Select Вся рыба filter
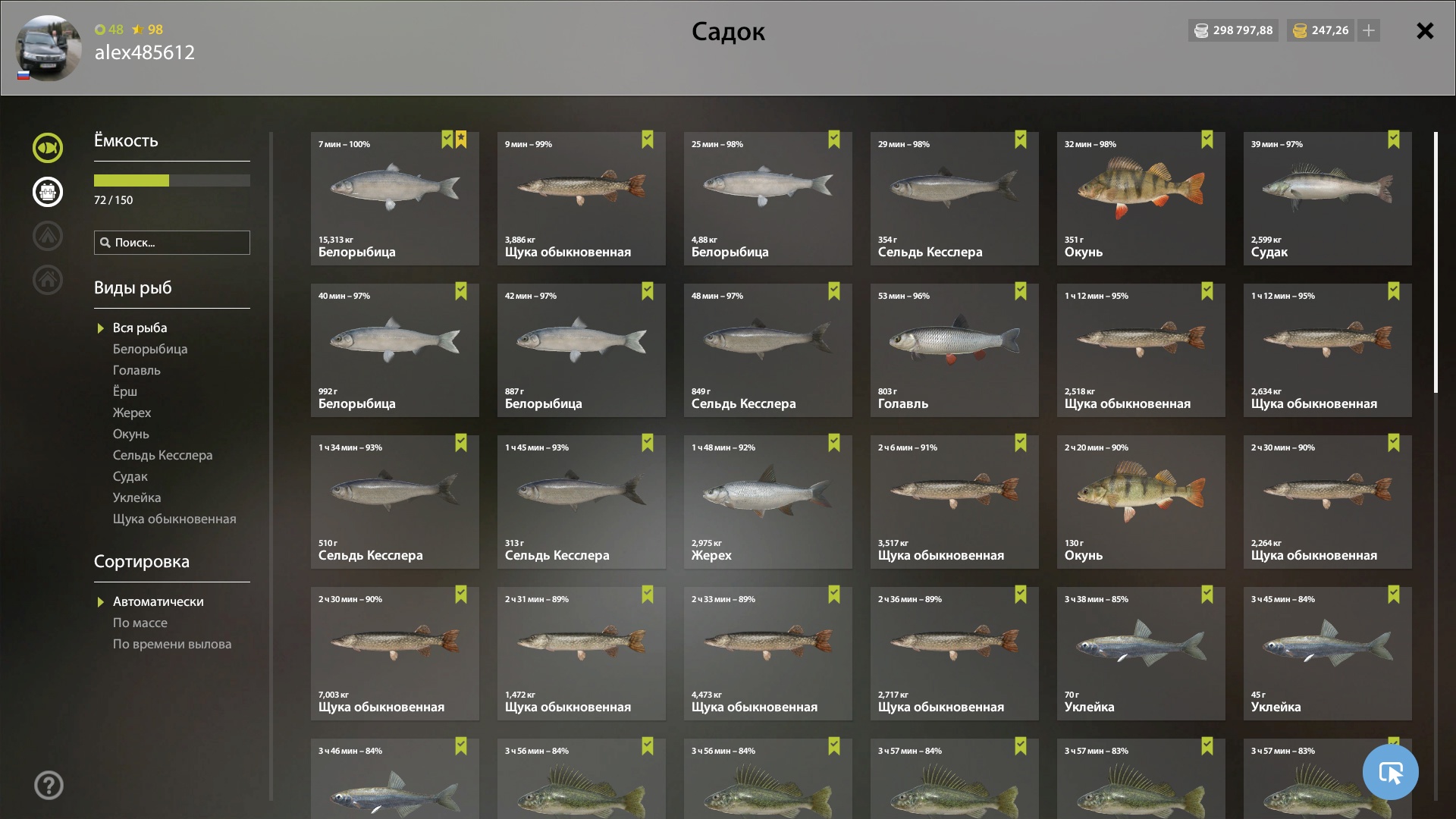The height and width of the screenshot is (819, 1456). pyautogui.click(x=140, y=328)
